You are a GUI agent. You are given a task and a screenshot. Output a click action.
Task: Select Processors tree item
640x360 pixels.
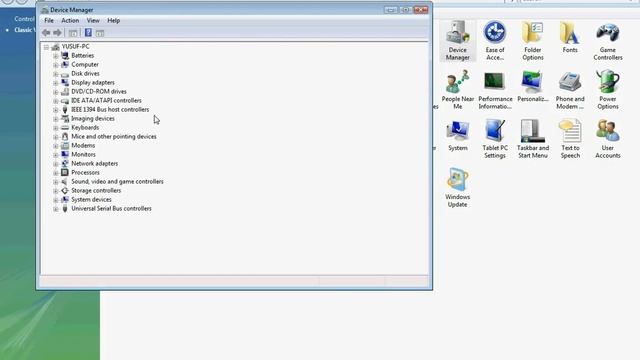85,172
